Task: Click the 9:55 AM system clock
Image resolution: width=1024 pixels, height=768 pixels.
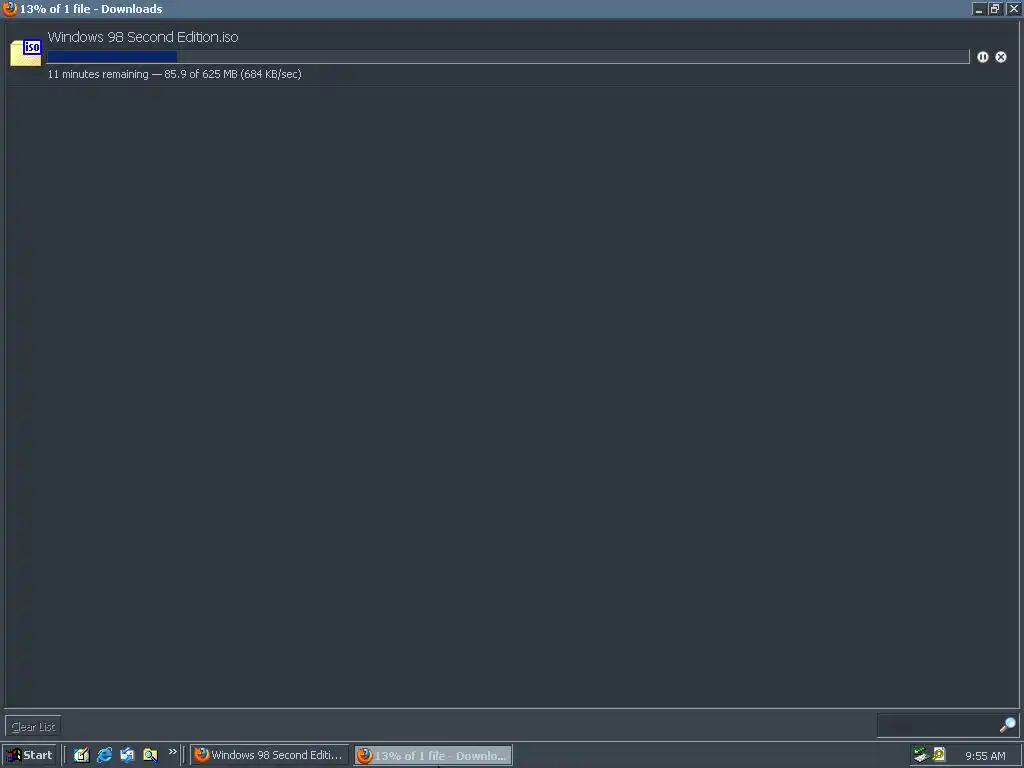Action: point(985,756)
